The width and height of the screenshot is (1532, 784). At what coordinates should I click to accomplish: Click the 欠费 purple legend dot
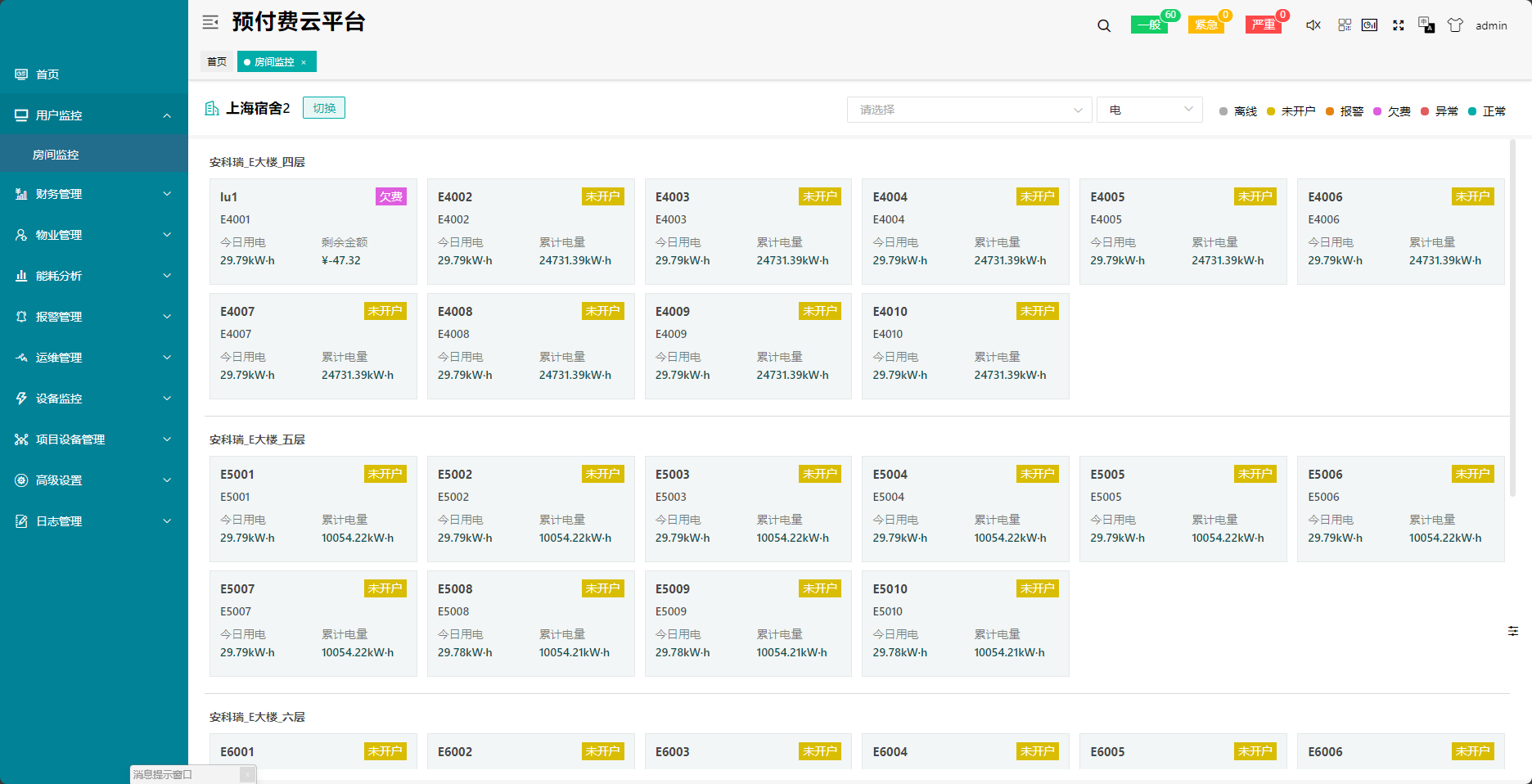click(1377, 111)
